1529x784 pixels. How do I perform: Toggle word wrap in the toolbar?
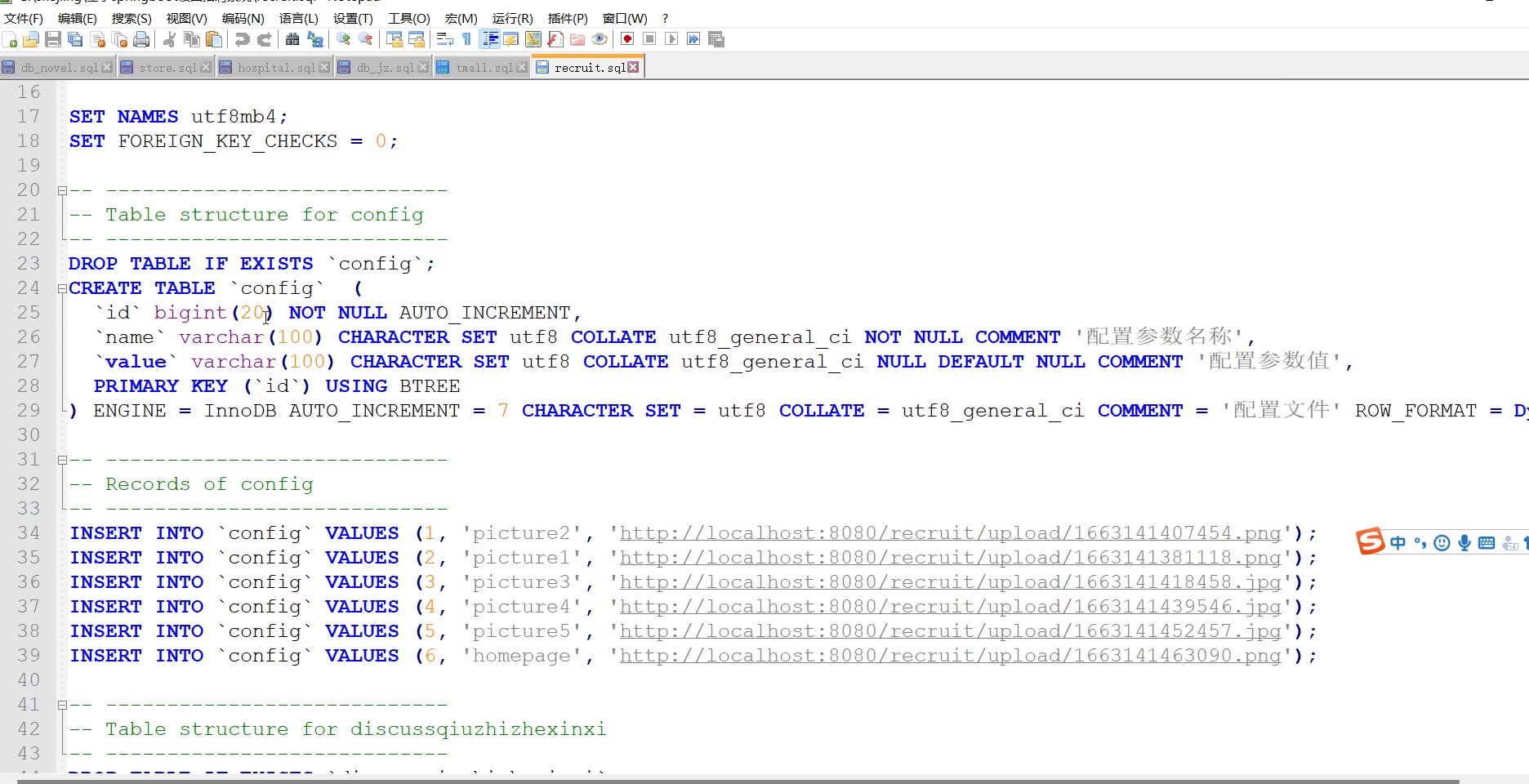pos(444,39)
